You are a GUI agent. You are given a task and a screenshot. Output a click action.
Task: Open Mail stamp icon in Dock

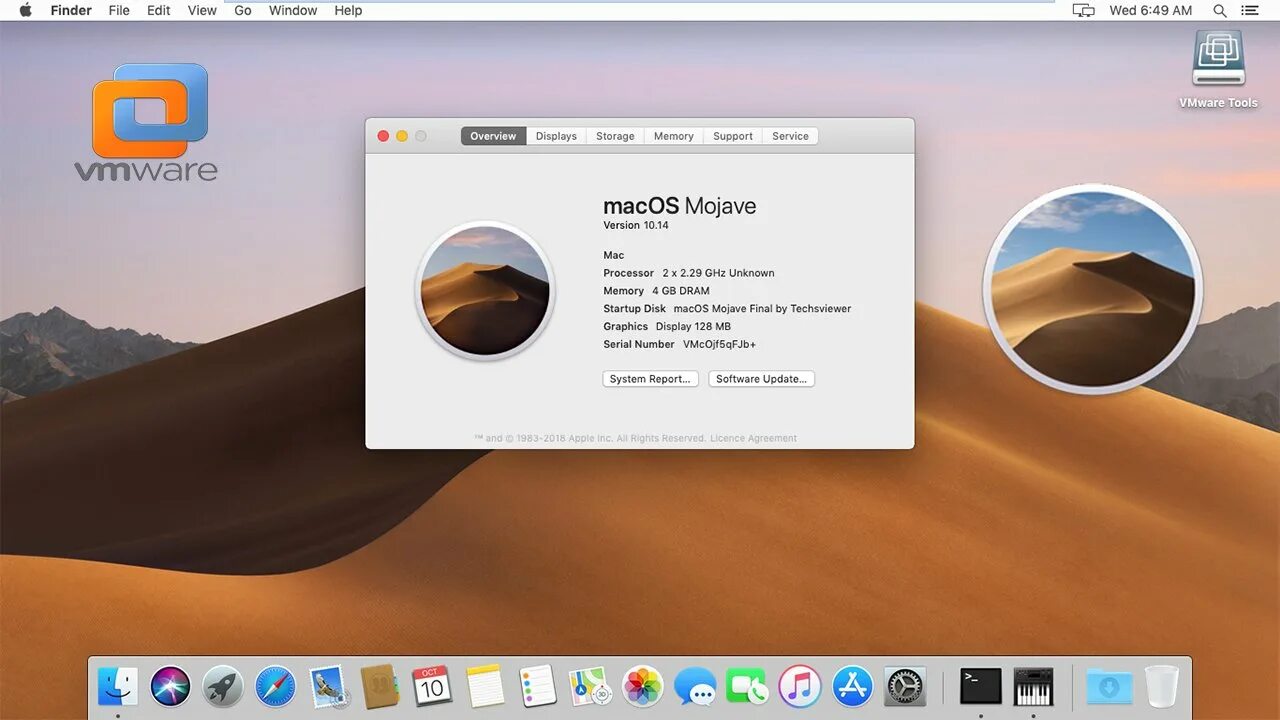(328, 687)
